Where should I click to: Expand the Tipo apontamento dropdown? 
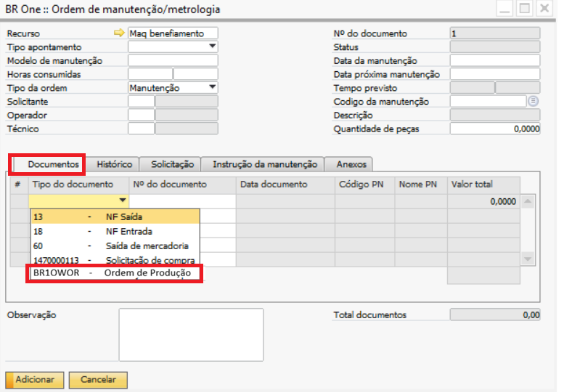(212, 46)
